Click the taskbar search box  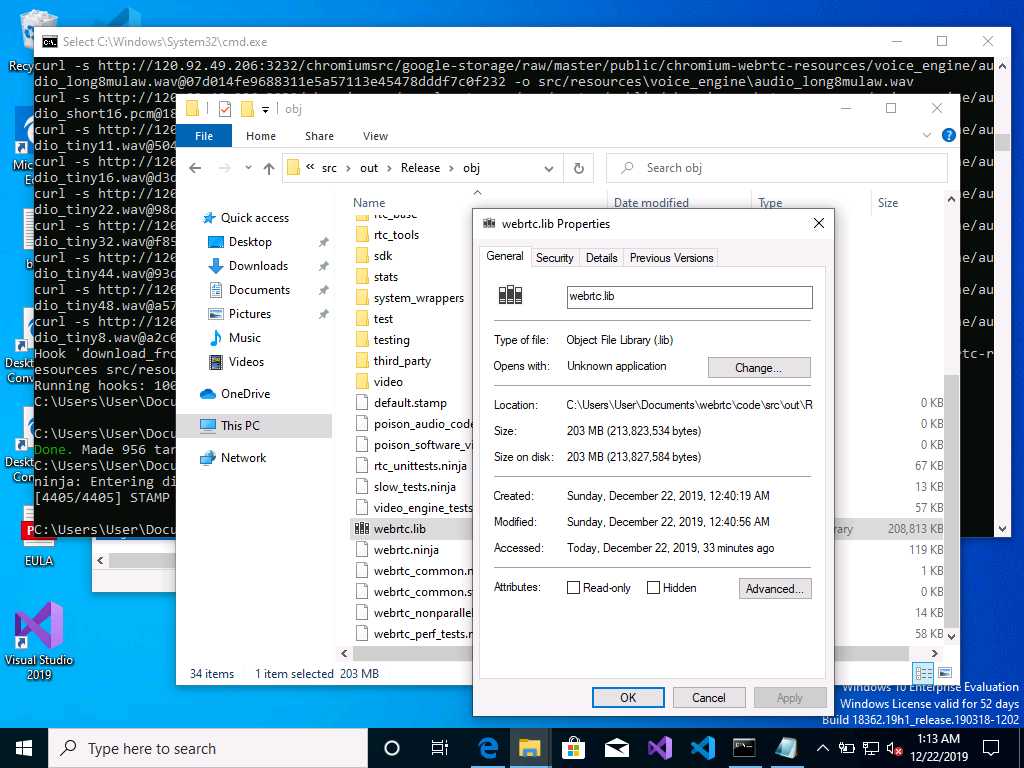pyautogui.click(x=208, y=748)
